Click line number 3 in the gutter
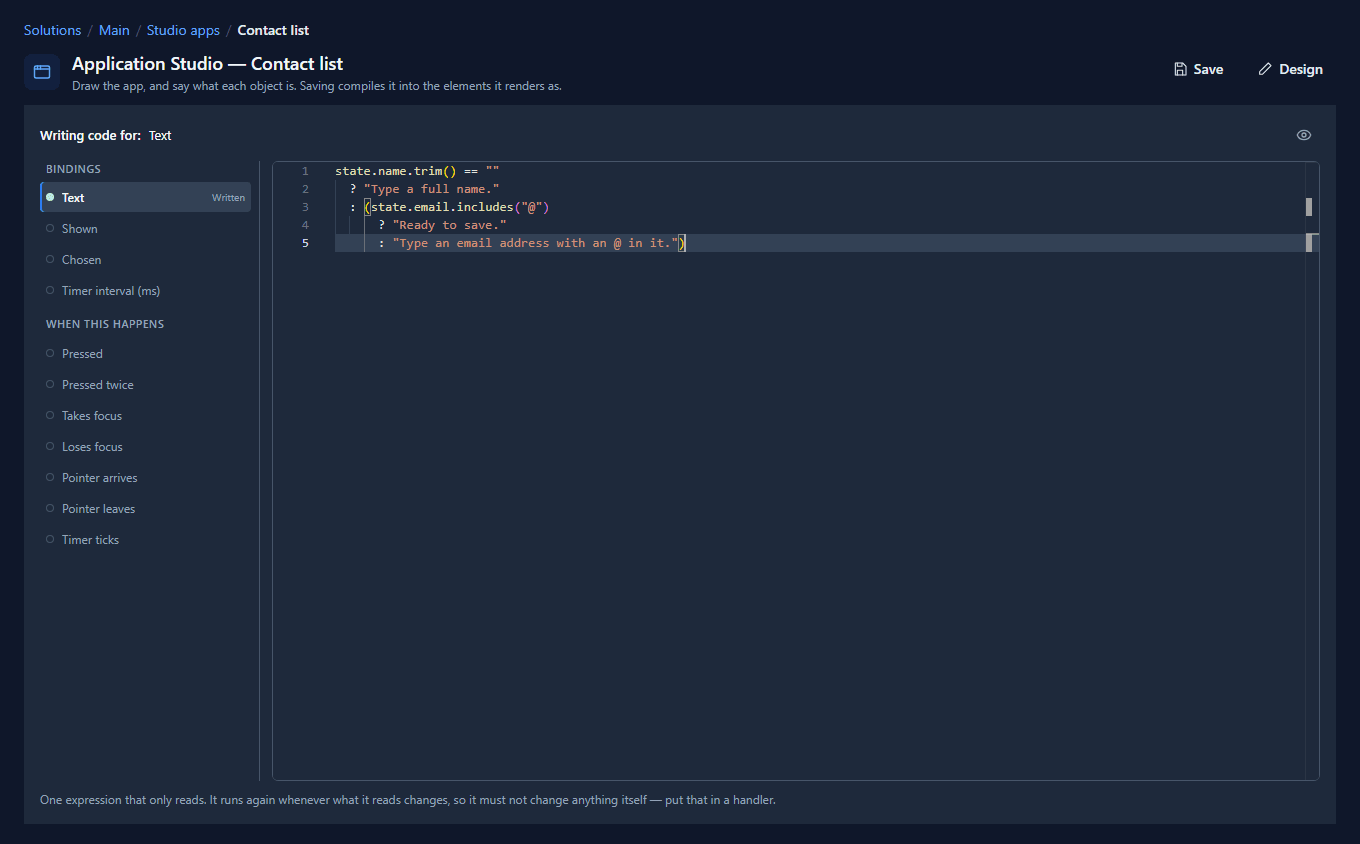The width and height of the screenshot is (1360, 844). 305,207
